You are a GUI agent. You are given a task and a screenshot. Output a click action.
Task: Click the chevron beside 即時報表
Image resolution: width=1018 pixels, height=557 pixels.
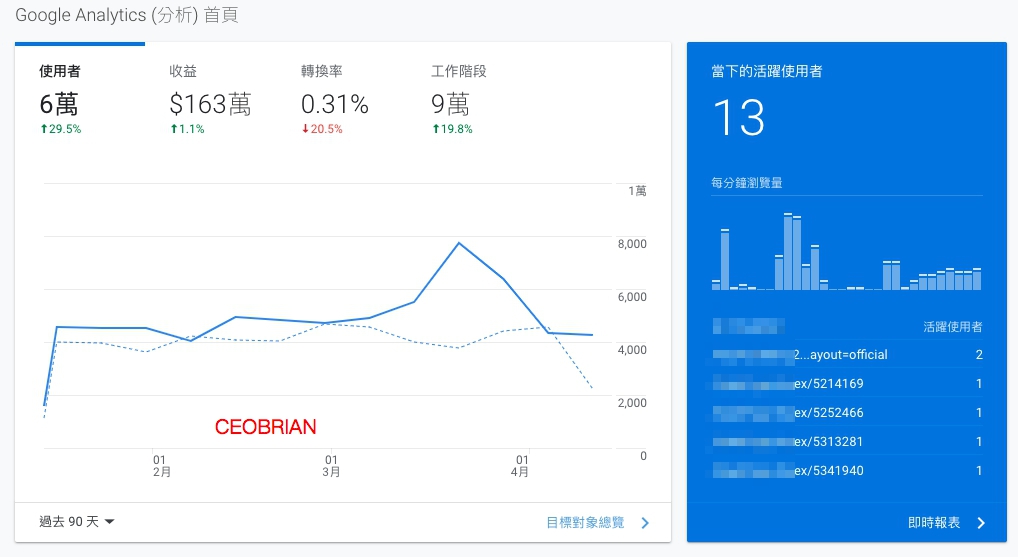981,523
